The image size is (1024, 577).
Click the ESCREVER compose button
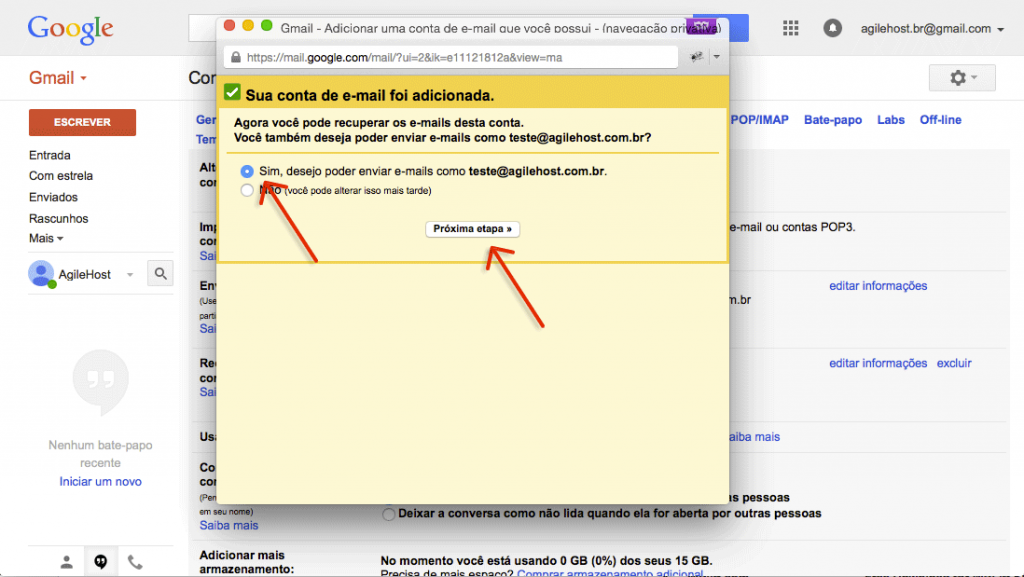(82, 122)
